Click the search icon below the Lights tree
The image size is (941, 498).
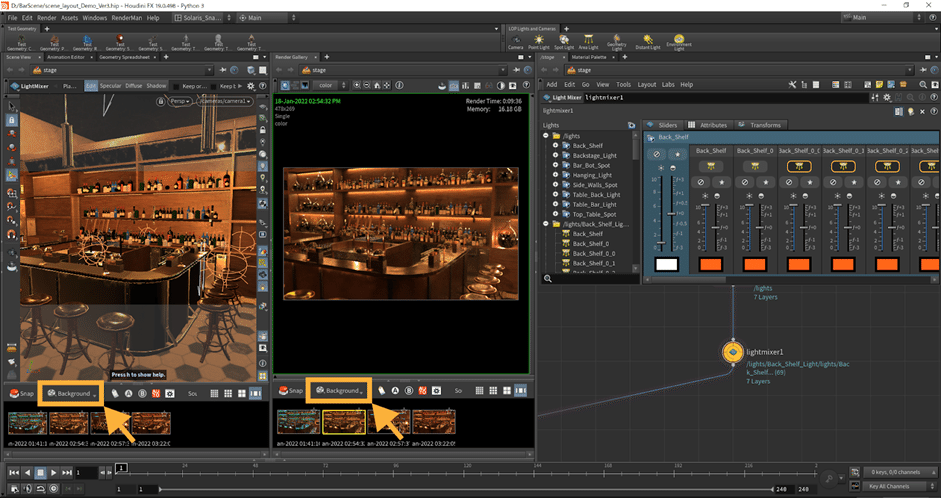click(x=548, y=277)
